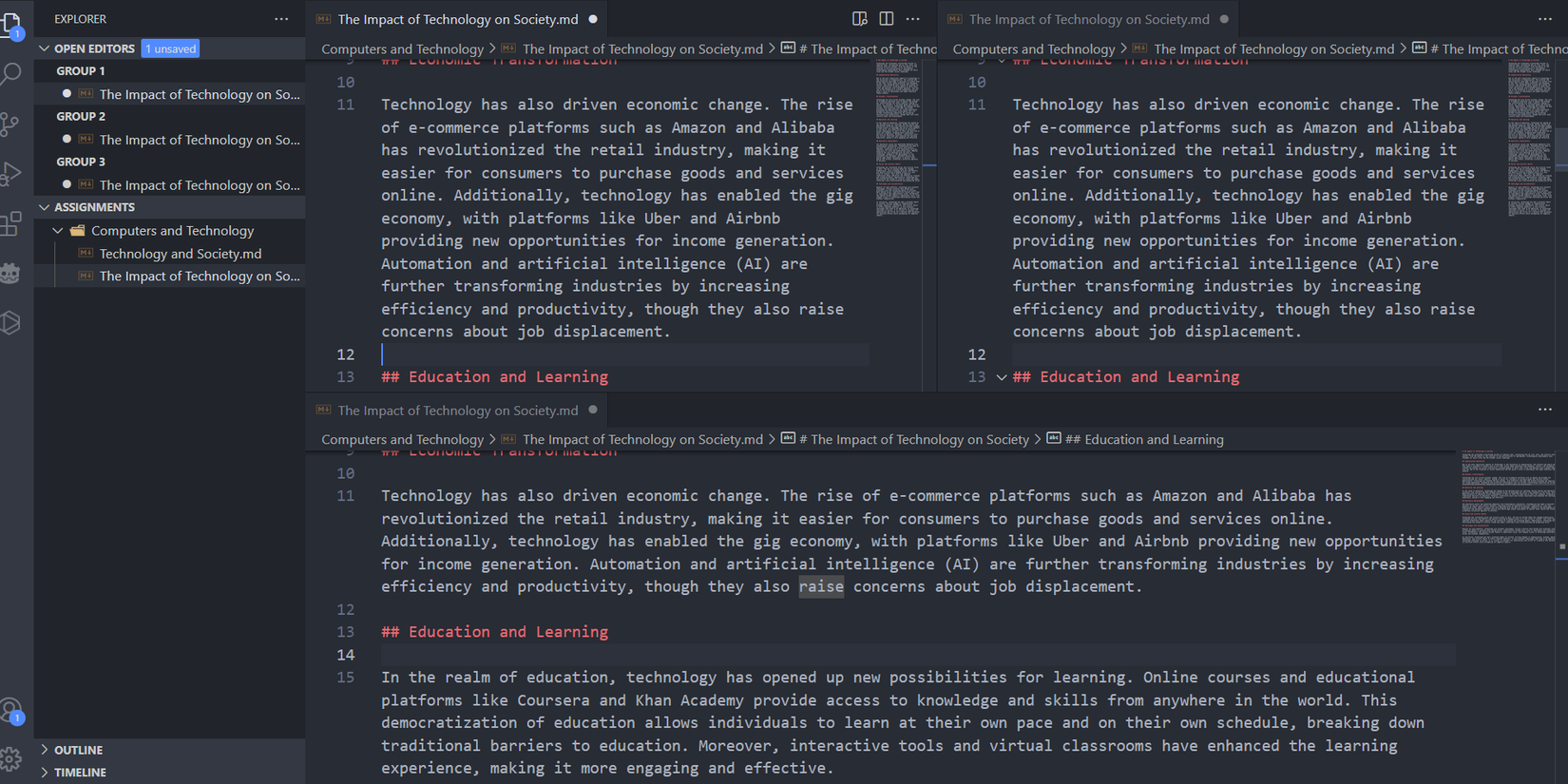Open the Godot tools view in activity bar

[x=11, y=274]
